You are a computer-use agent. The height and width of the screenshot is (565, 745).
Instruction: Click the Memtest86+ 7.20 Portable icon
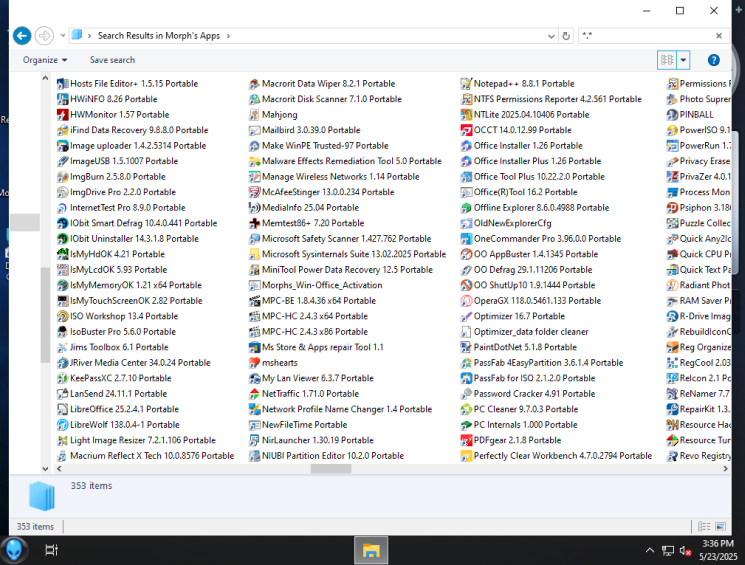point(254,223)
